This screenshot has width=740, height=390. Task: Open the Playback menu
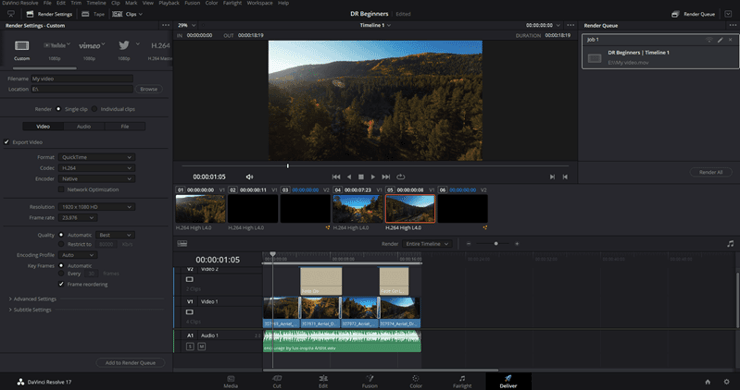coord(168,3)
